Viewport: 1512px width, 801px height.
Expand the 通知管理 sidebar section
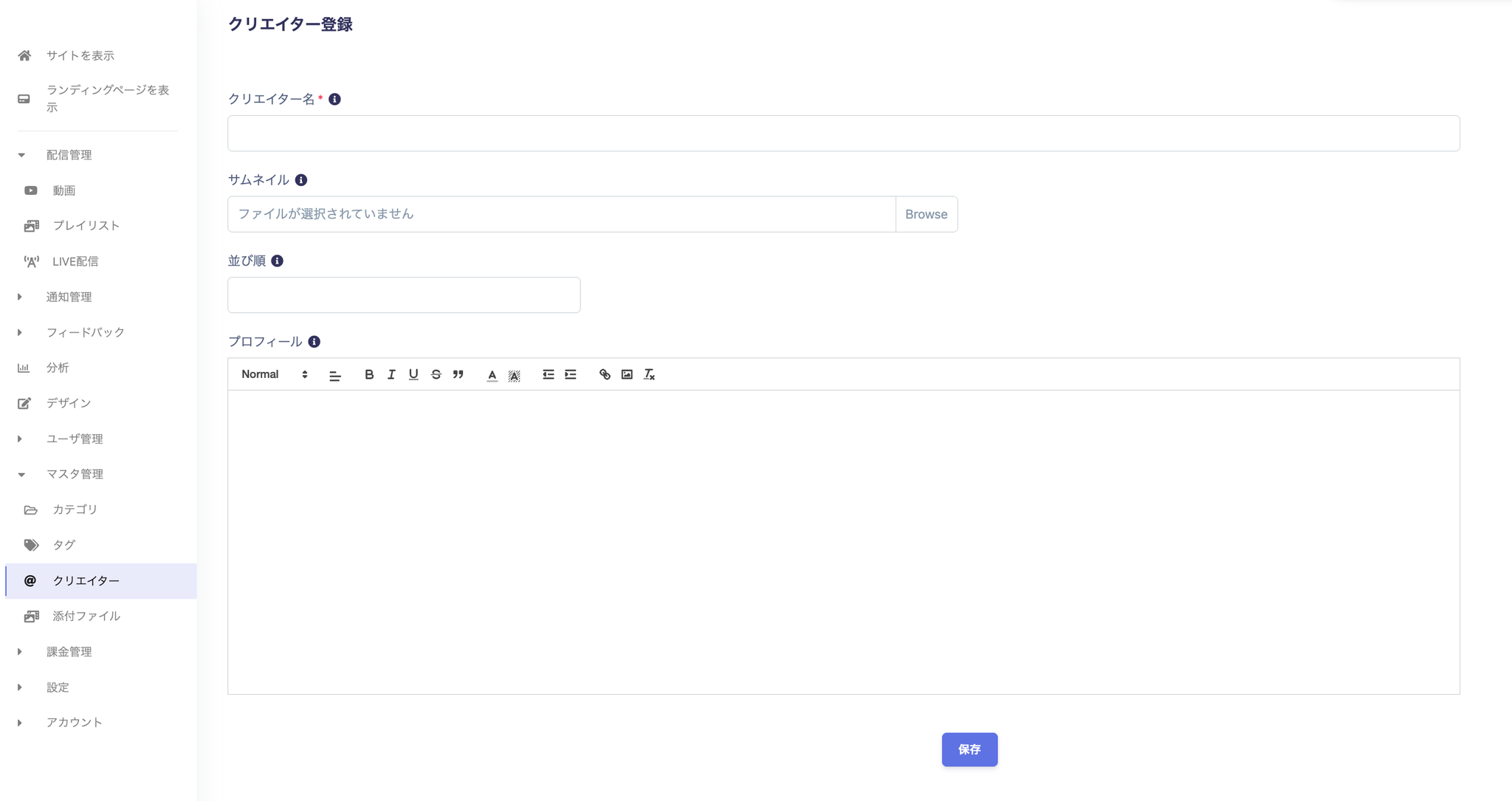[x=69, y=297]
